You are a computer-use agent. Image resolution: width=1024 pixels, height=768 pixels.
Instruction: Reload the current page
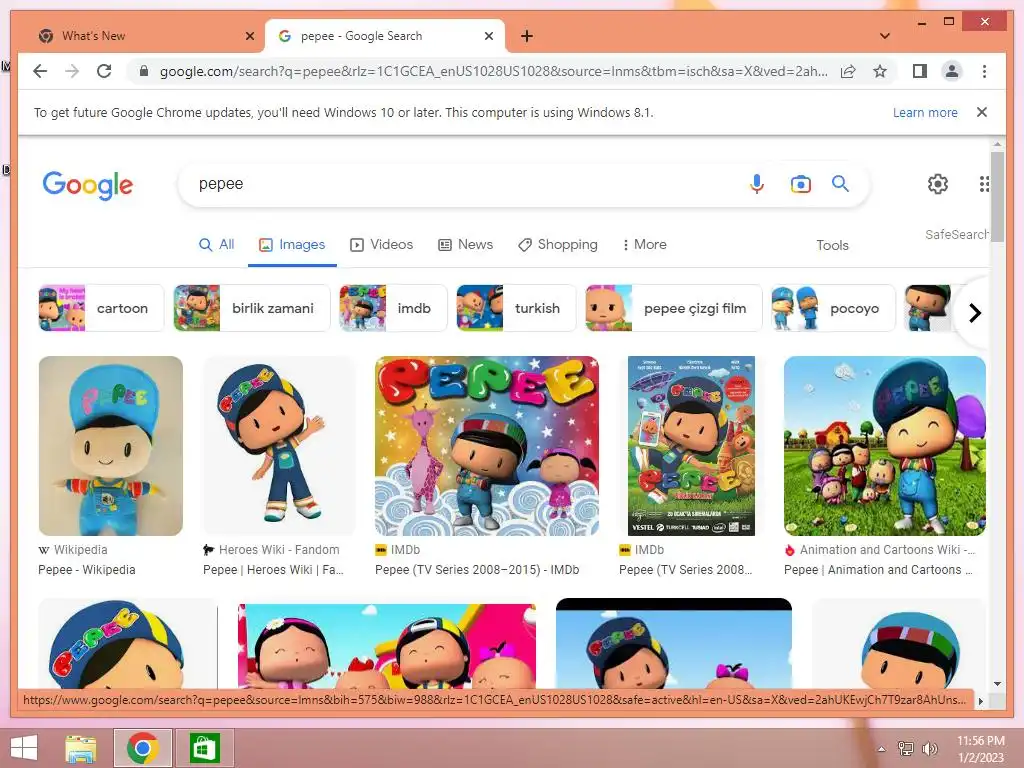104,71
